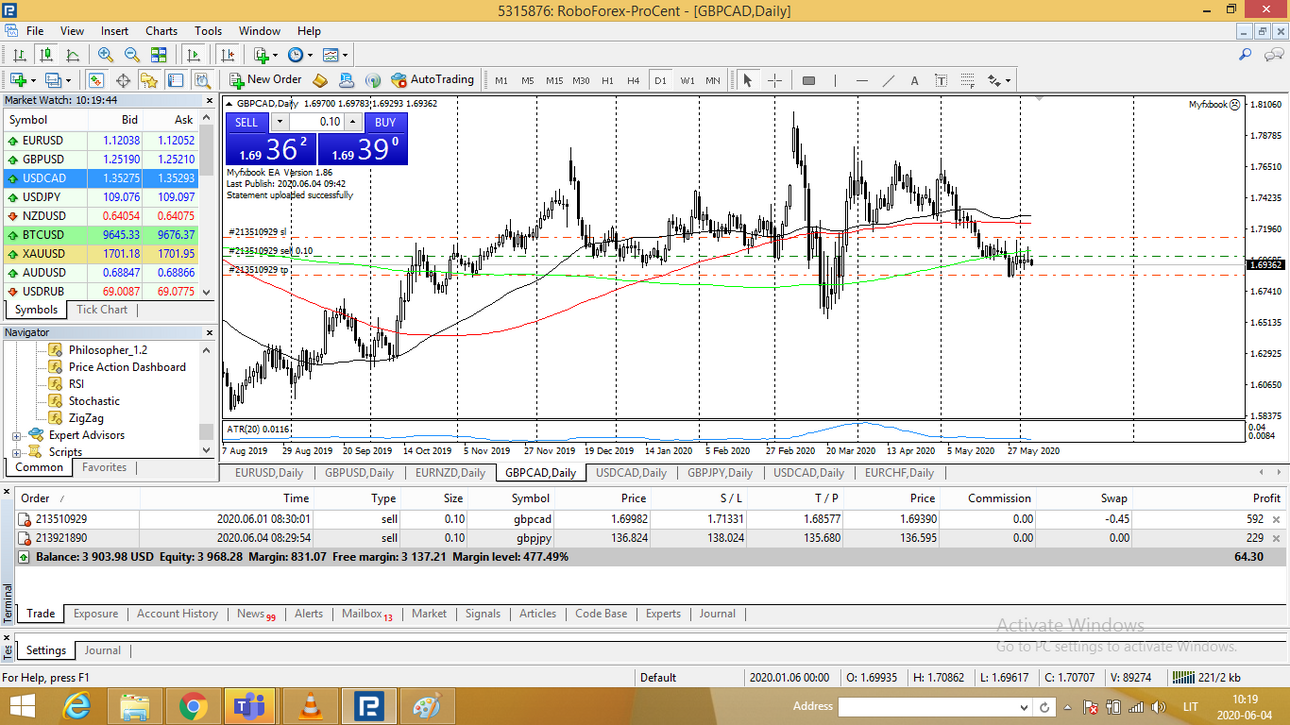
Task: Select the Fibonacci retracement tool
Action: 968,80
